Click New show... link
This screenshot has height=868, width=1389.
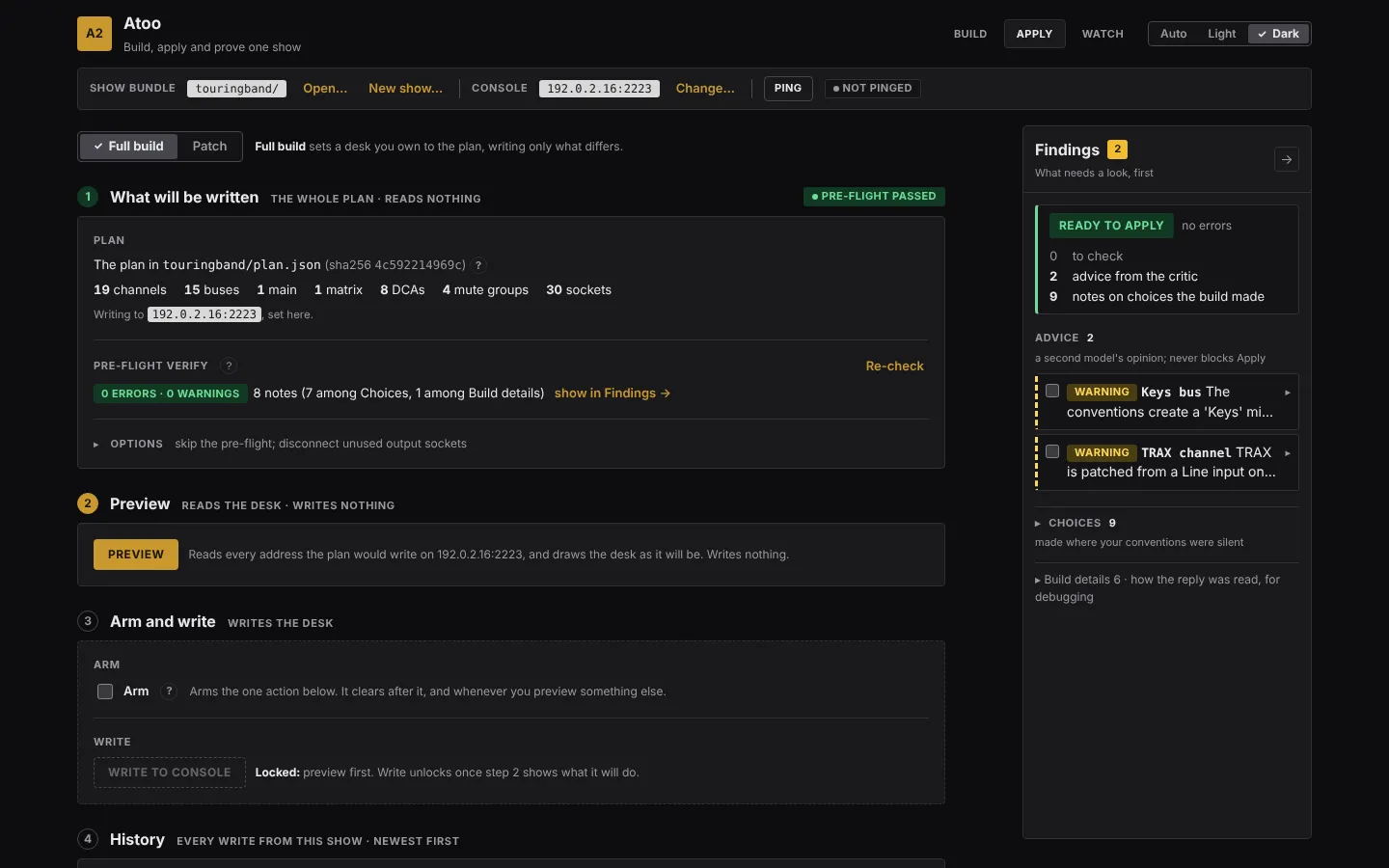tap(405, 88)
